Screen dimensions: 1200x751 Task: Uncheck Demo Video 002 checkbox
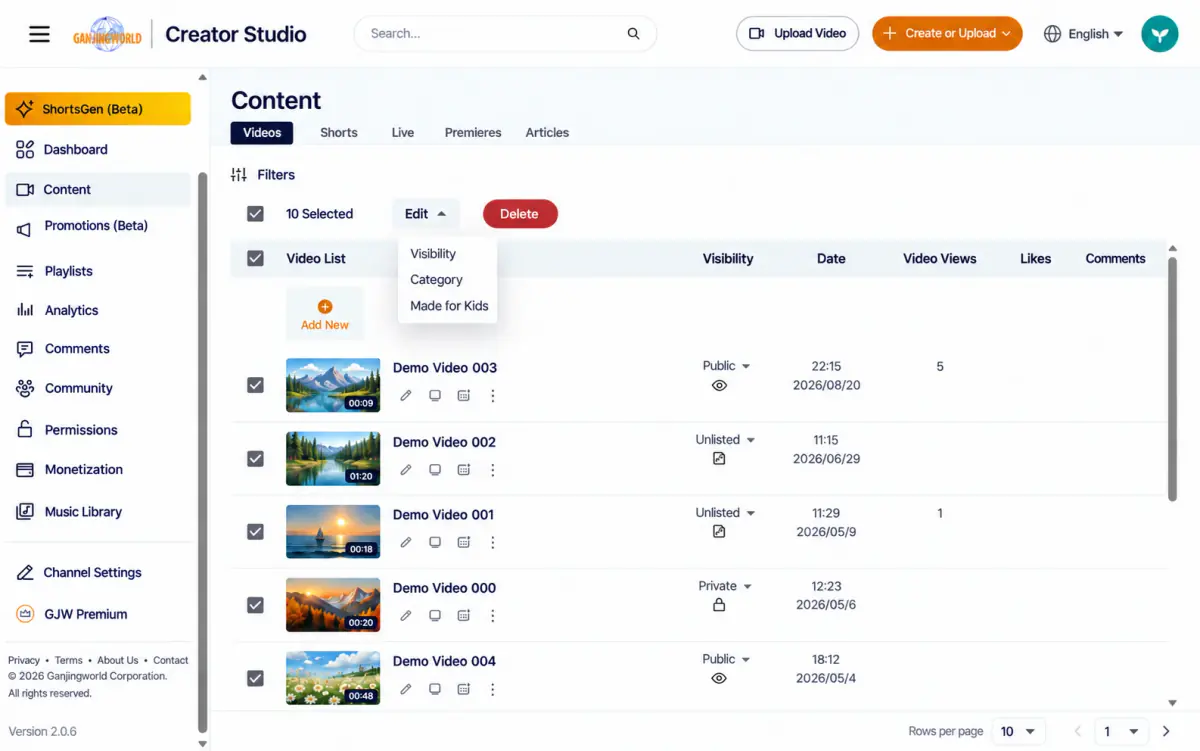[255, 459]
